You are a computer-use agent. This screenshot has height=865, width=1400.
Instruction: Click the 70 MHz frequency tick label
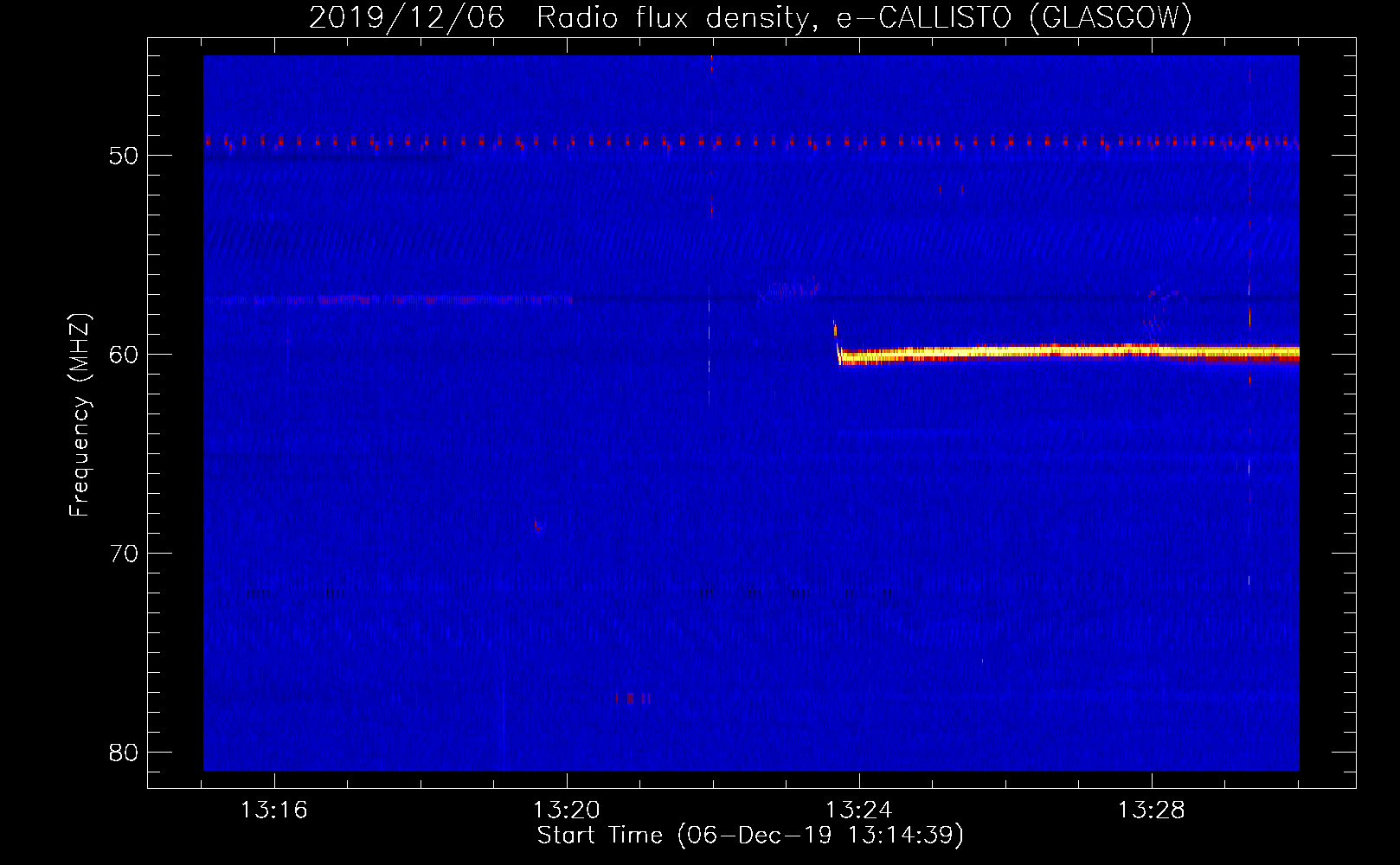coord(125,554)
